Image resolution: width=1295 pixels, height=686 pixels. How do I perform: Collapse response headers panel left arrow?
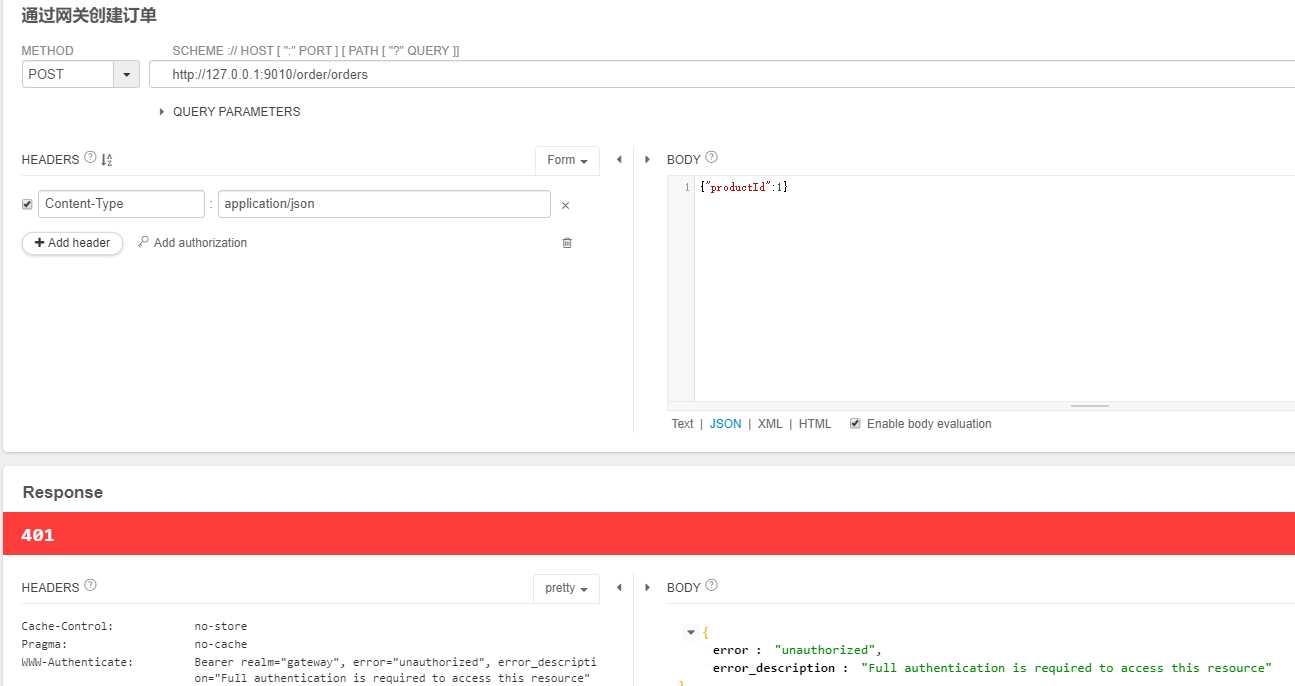(619, 588)
